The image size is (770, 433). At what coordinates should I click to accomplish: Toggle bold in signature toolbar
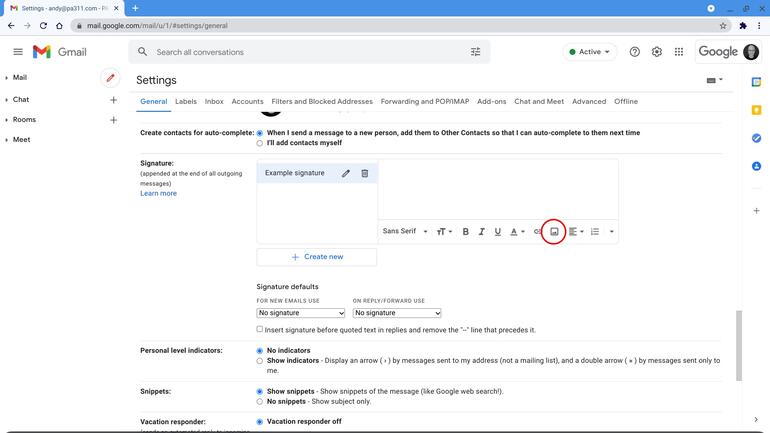tap(466, 232)
